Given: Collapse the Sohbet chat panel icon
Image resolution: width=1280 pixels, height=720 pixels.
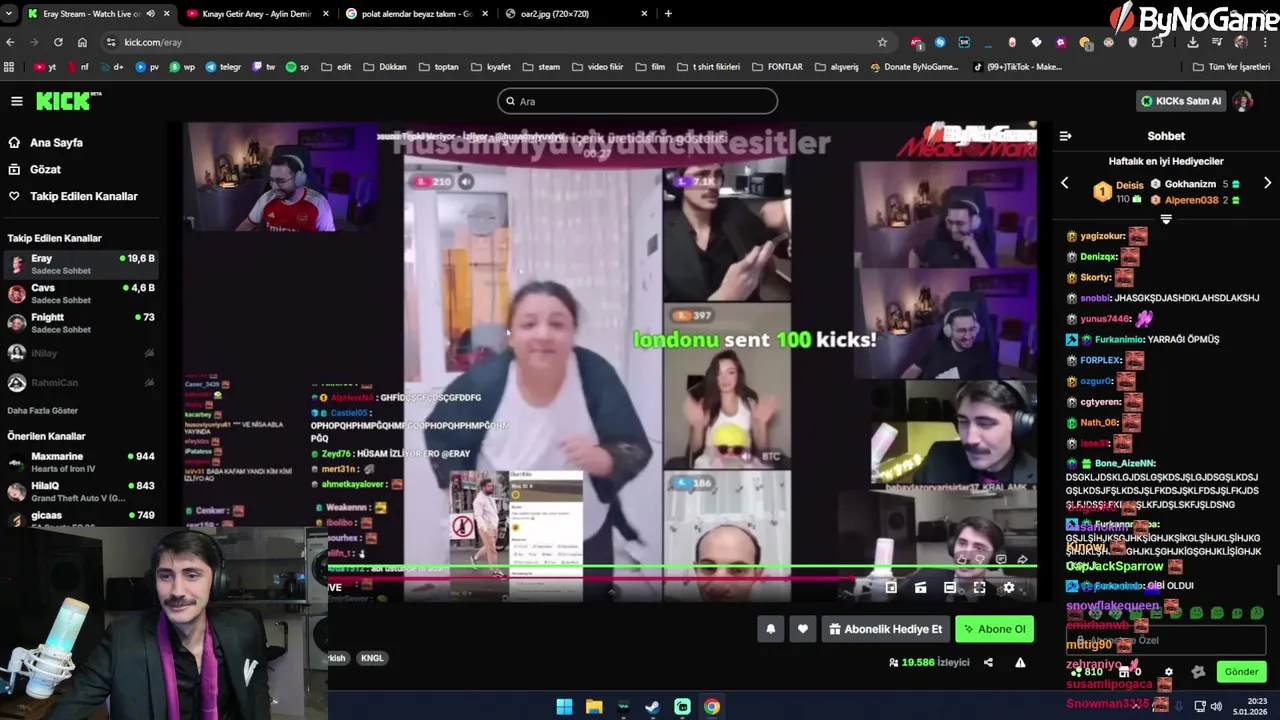Looking at the screenshot, I should (1065, 136).
